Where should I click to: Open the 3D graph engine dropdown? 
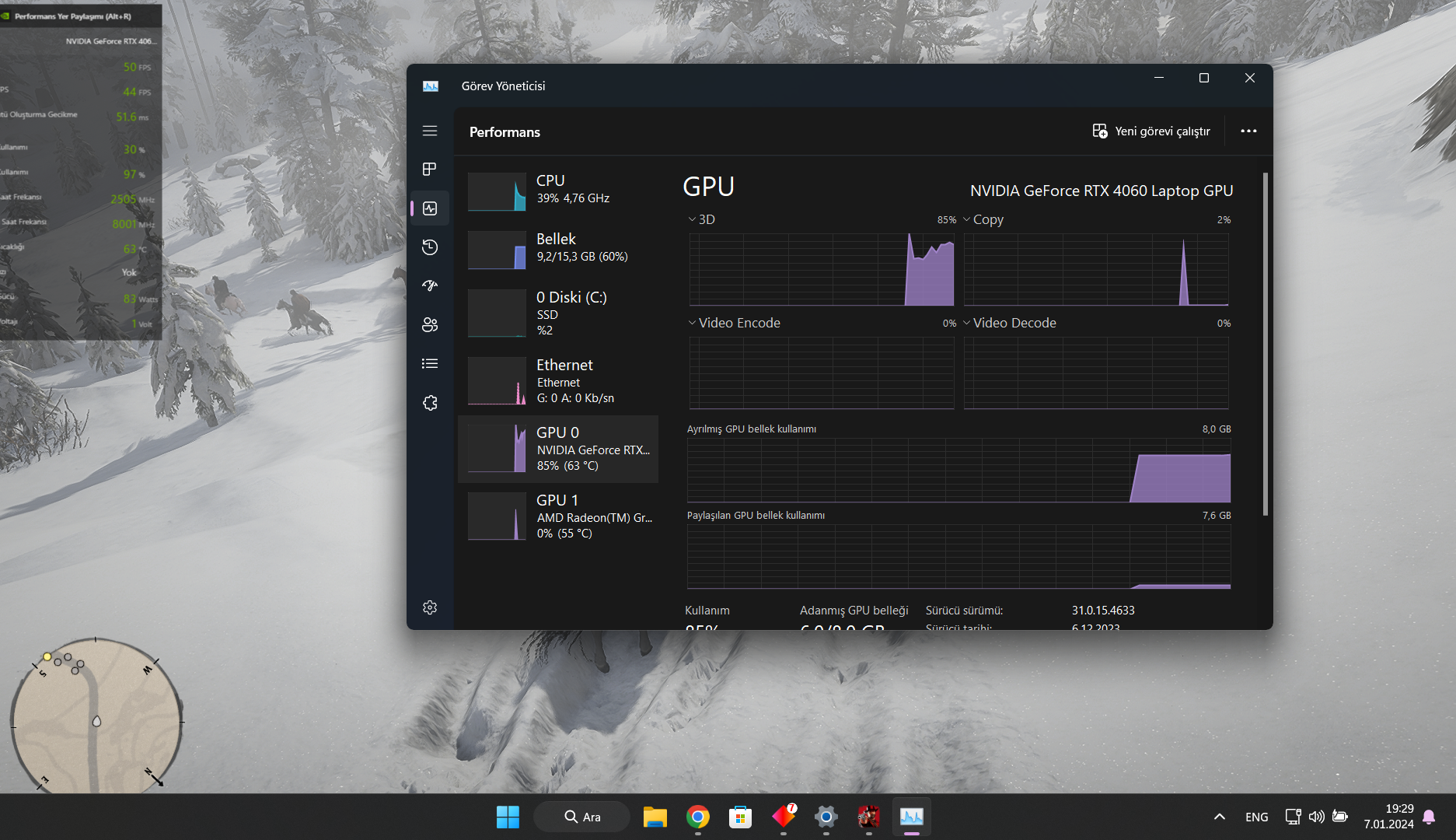point(701,219)
